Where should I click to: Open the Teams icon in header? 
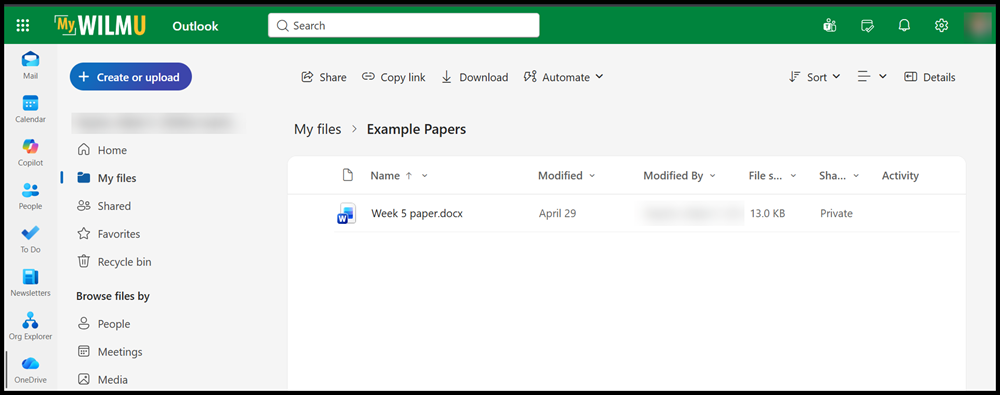point(830,26)
